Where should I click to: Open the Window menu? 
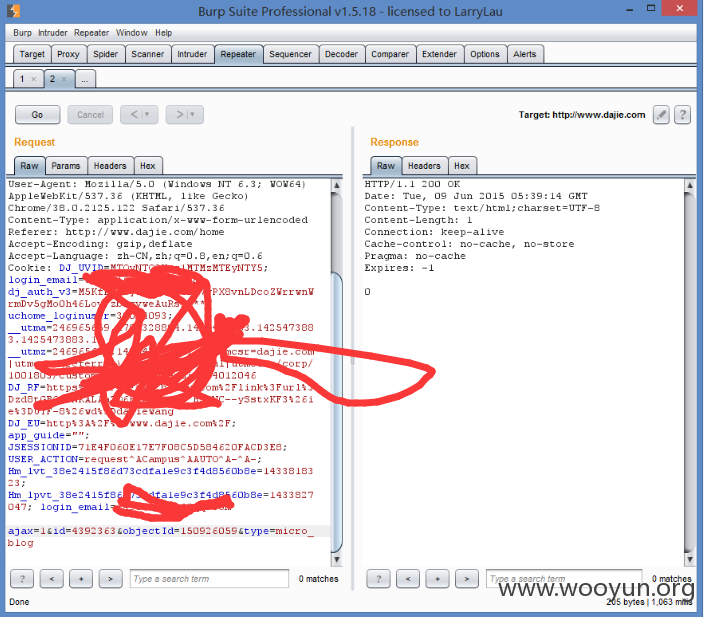pos(132,33)
